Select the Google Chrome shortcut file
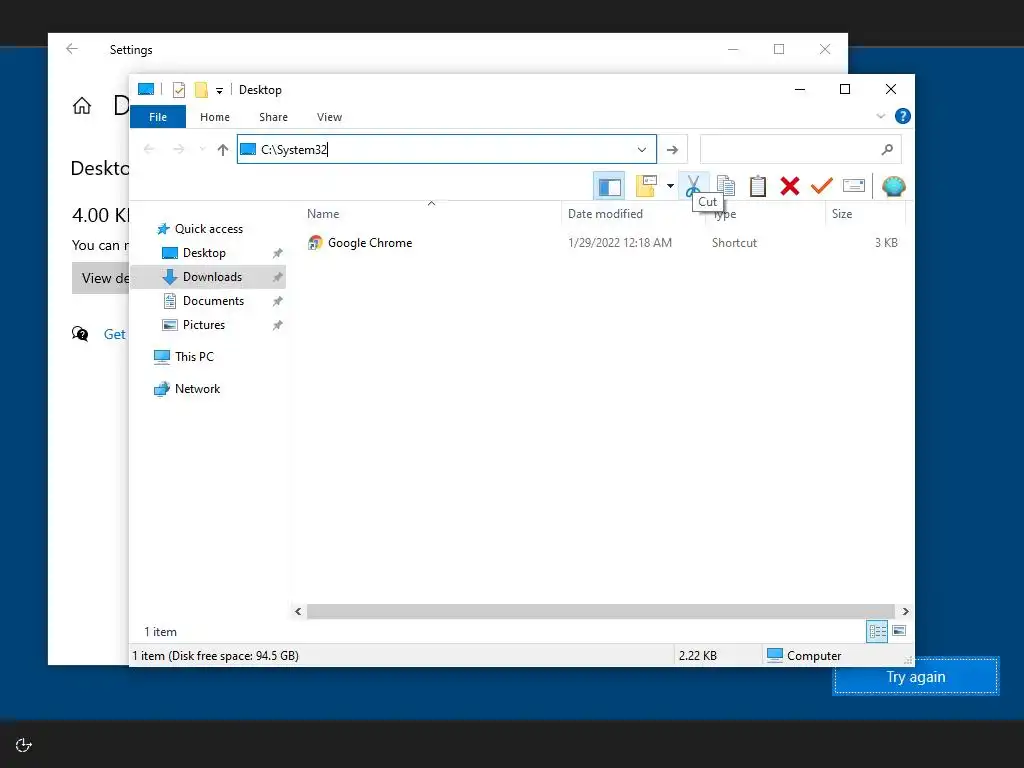 [370, 243]
